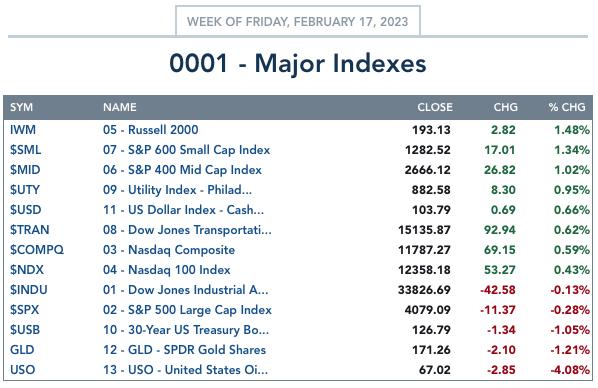Viewport: 598px width, 388px height.
Task: Select GLD - SPDR Gold Shares name
Action: click(184, 350)
